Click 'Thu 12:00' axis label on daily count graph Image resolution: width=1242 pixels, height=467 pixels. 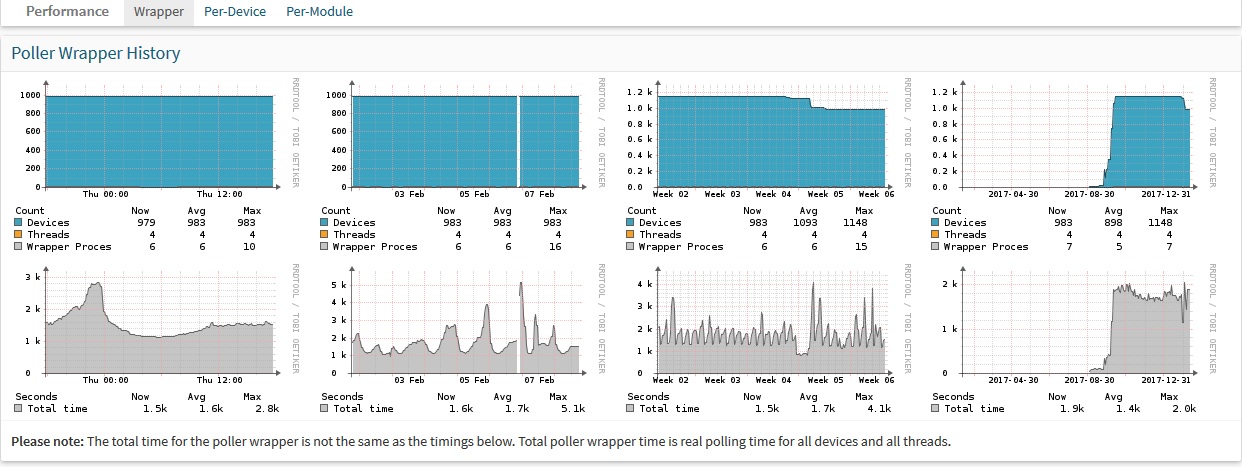219,194
